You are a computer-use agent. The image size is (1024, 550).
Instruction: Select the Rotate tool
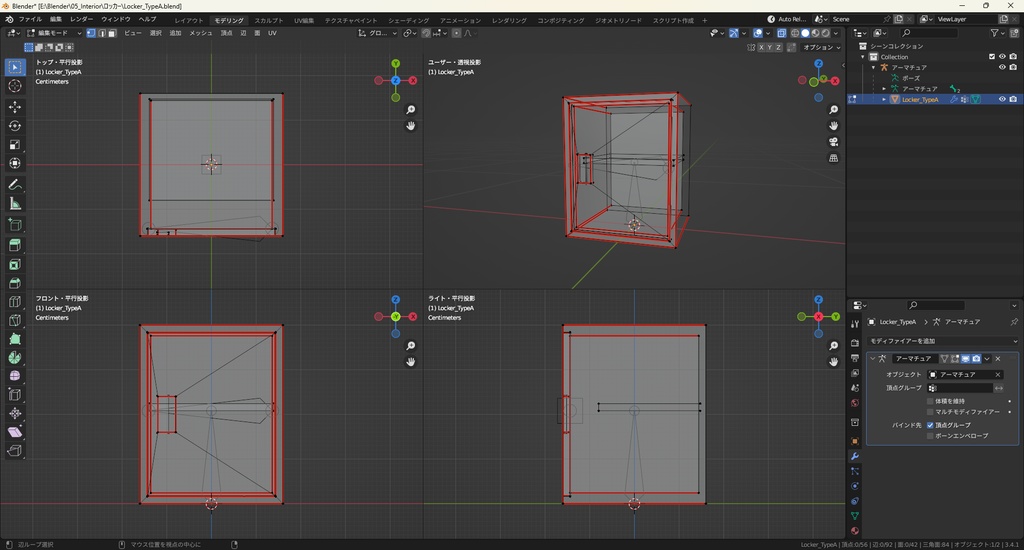coord(15,126)
